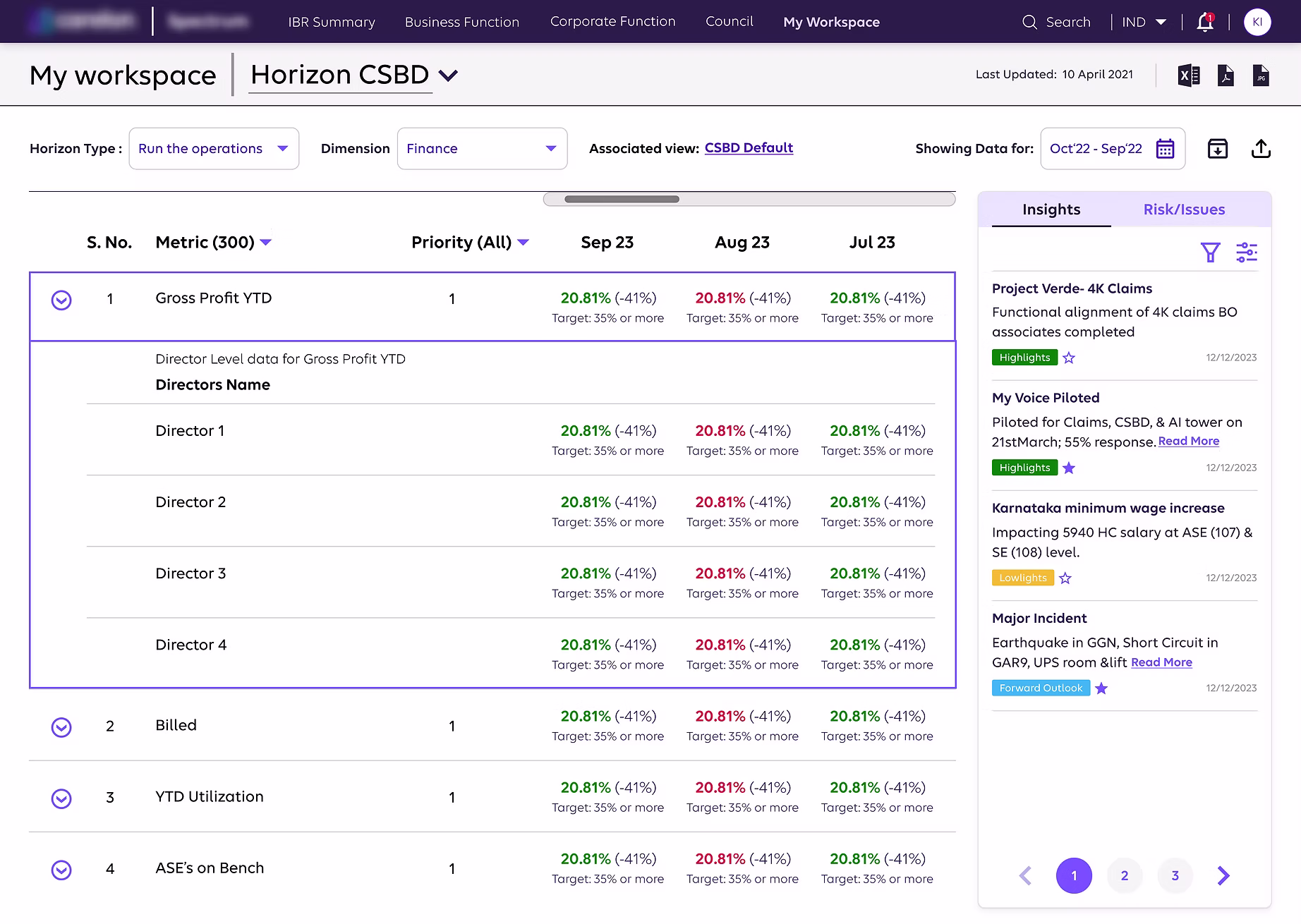Export the view as JPG image
The height and width of the screenshot is (924, 1301).
(x=1261, y=75)
